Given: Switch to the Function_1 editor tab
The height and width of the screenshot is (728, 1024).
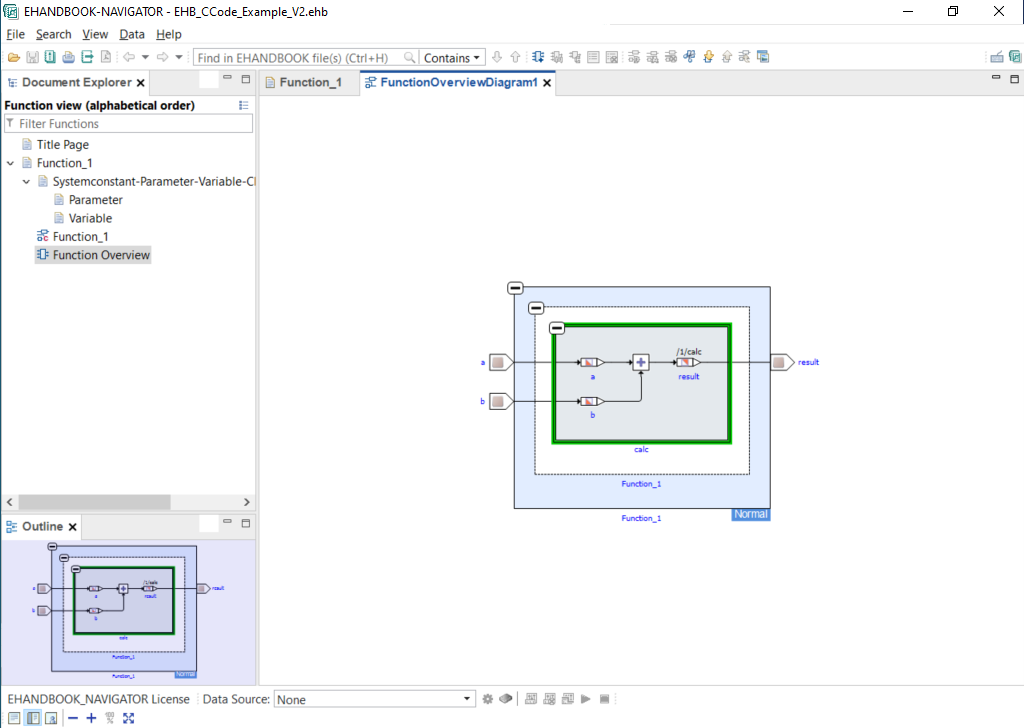Looking at the screenshot, I should [x=303, y=83].
